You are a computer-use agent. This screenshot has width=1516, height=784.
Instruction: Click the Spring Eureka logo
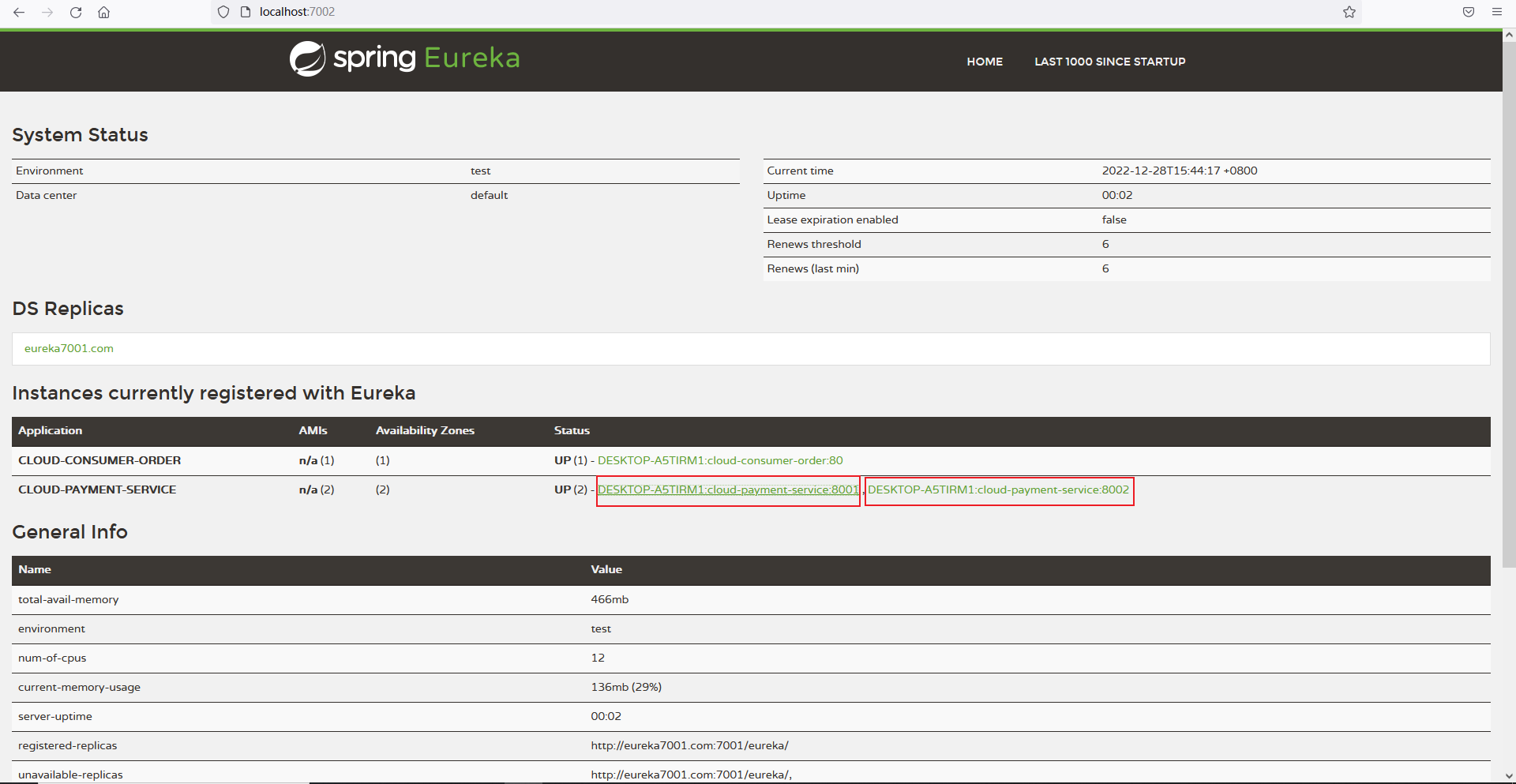(404, 58)
